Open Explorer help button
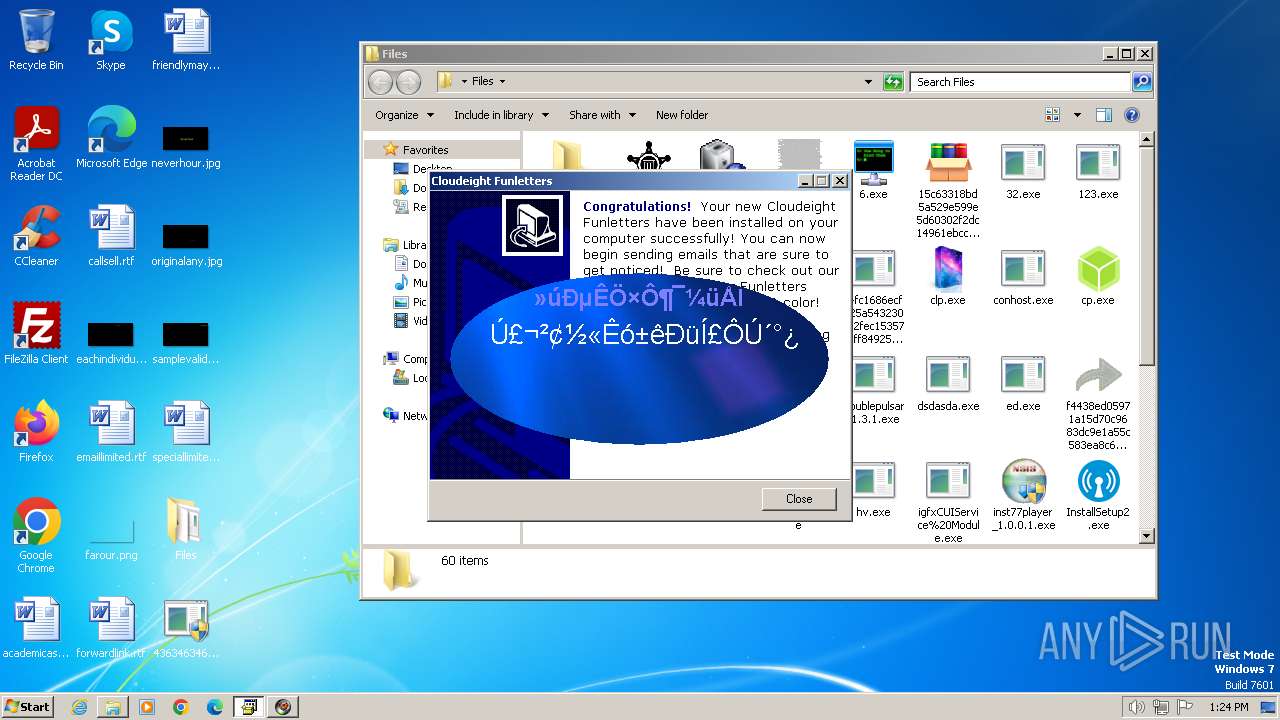This screenshot has height=720, width=1280. (1132, 115)
